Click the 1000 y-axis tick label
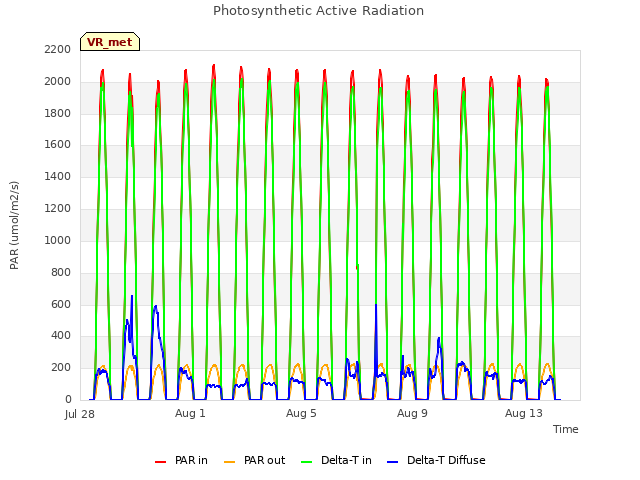 pos(58,240)
